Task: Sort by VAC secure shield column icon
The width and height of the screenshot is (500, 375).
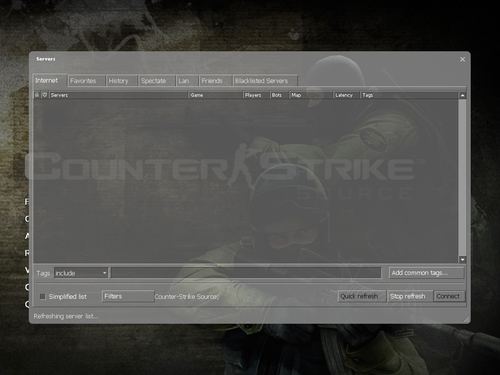Action: pyautogui.click(x=45, y=95)
